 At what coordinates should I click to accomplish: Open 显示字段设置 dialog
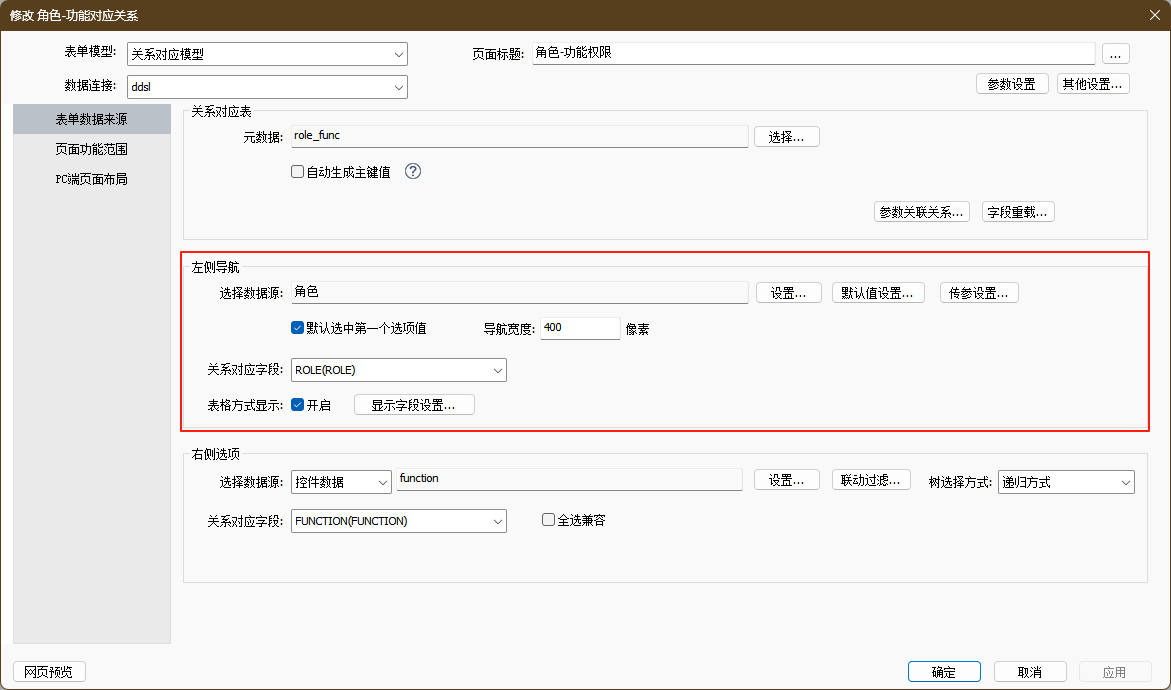pos(413,405)
